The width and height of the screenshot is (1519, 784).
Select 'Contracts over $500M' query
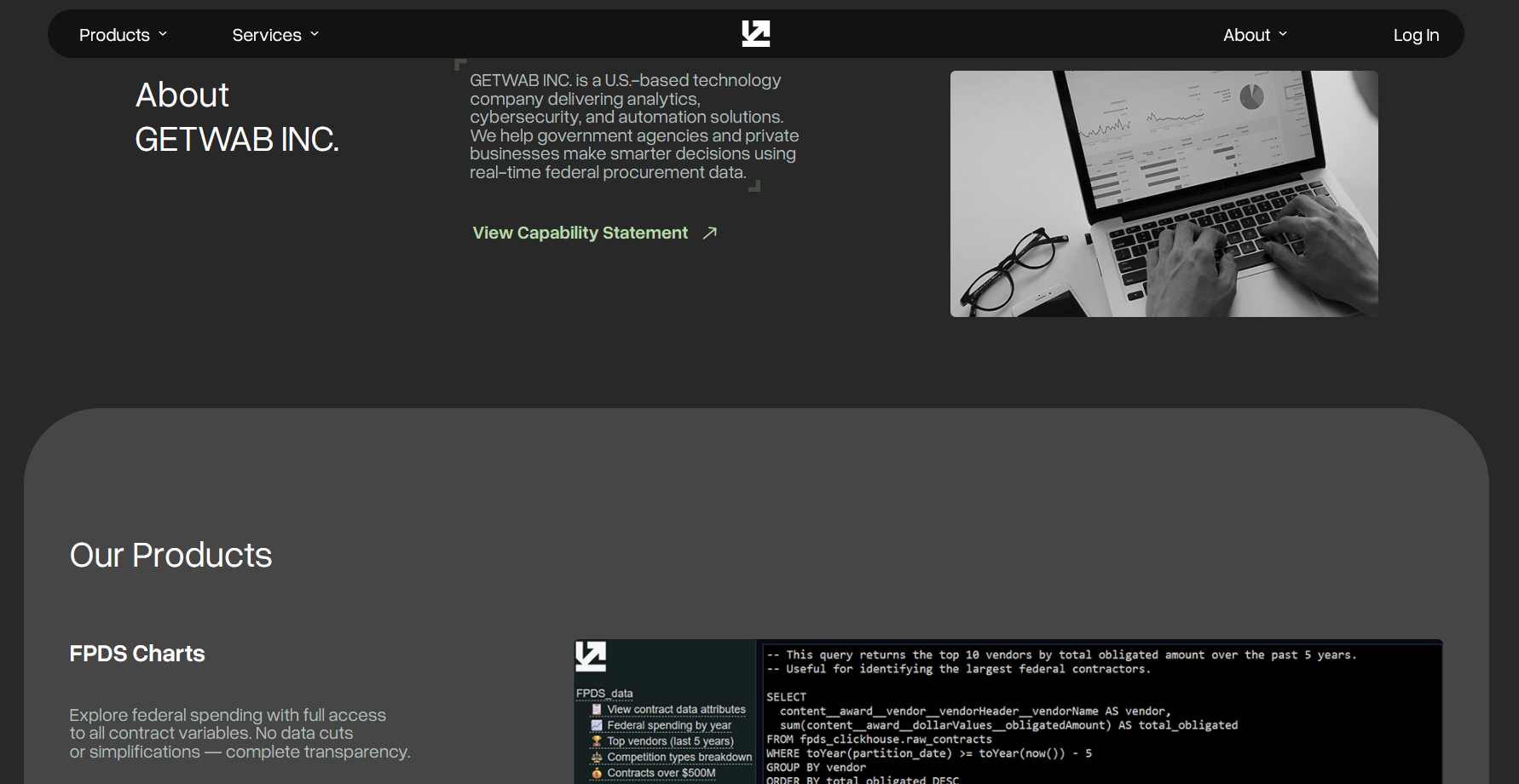[661, 774]
